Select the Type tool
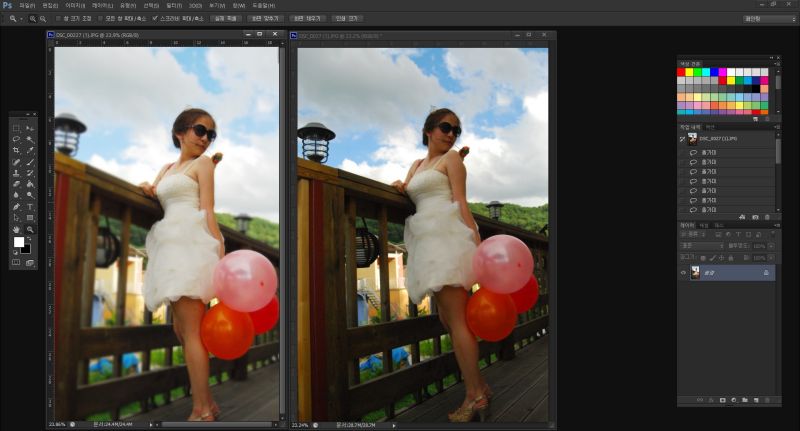 [x=30, y=207]
